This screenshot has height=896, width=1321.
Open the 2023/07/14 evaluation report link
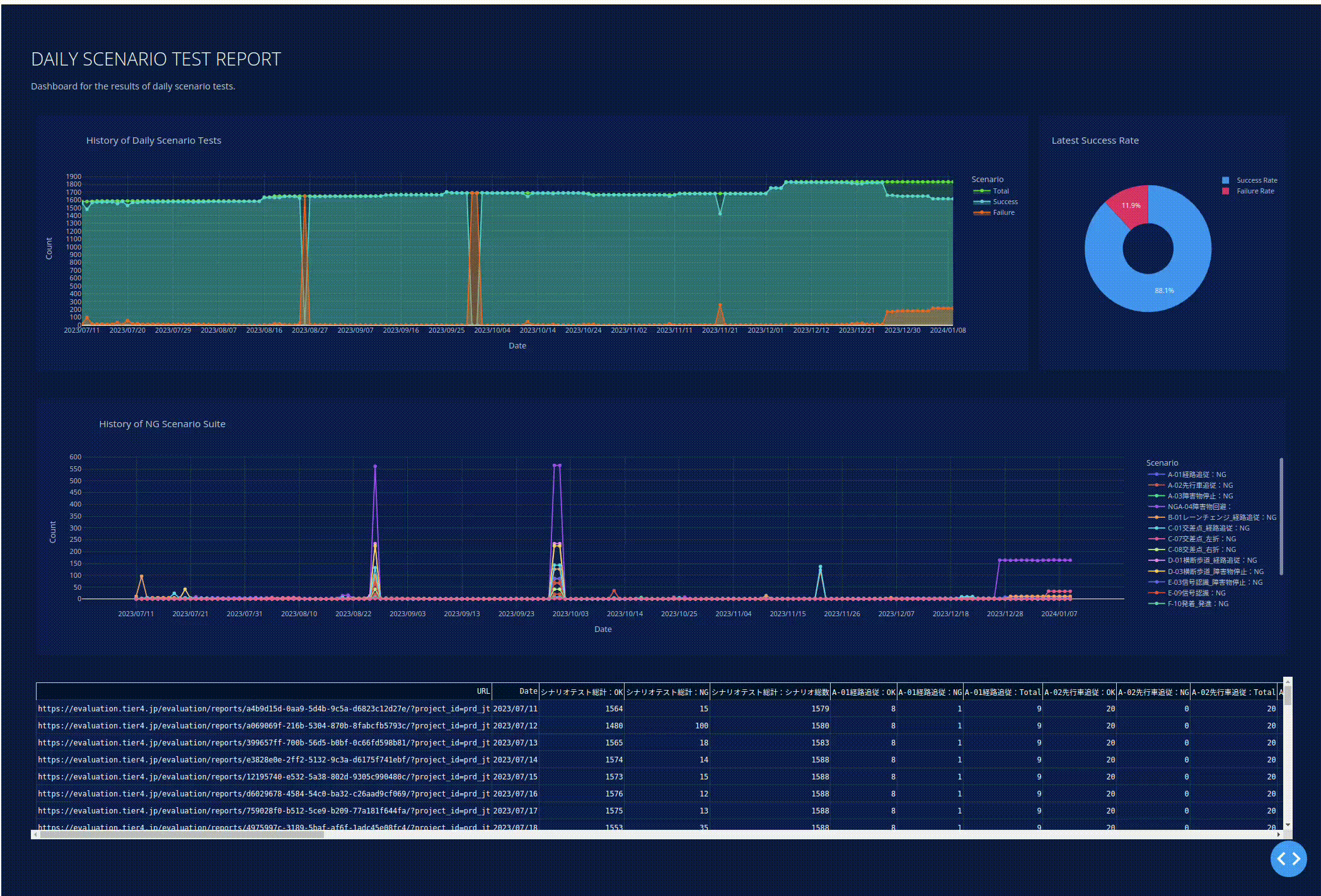tap(263, 760)
